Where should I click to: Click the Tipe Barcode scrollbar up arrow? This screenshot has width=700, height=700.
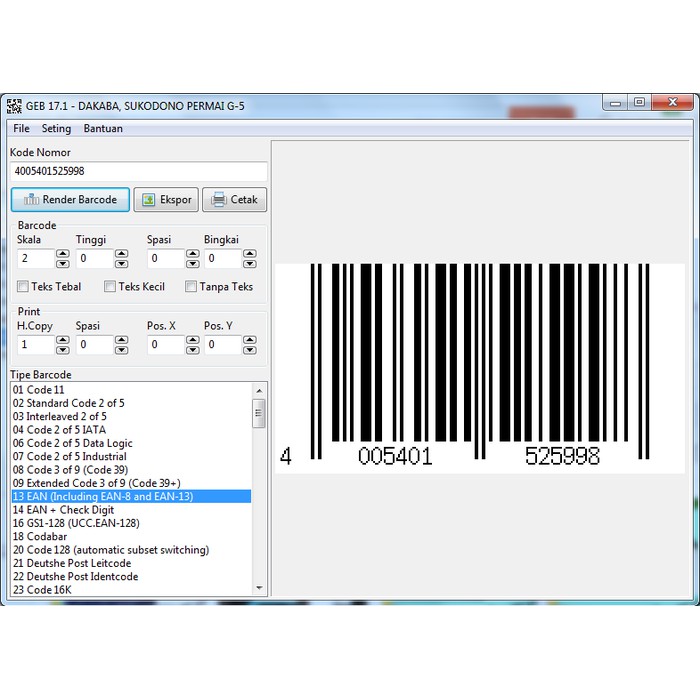click(259, 391)
